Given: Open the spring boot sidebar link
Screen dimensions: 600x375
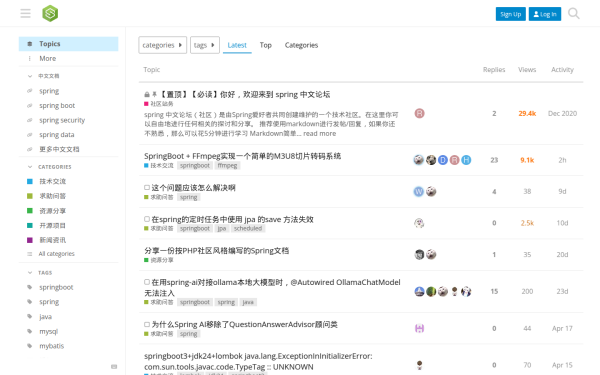Looking at the screenshot, I should (57, 106).
